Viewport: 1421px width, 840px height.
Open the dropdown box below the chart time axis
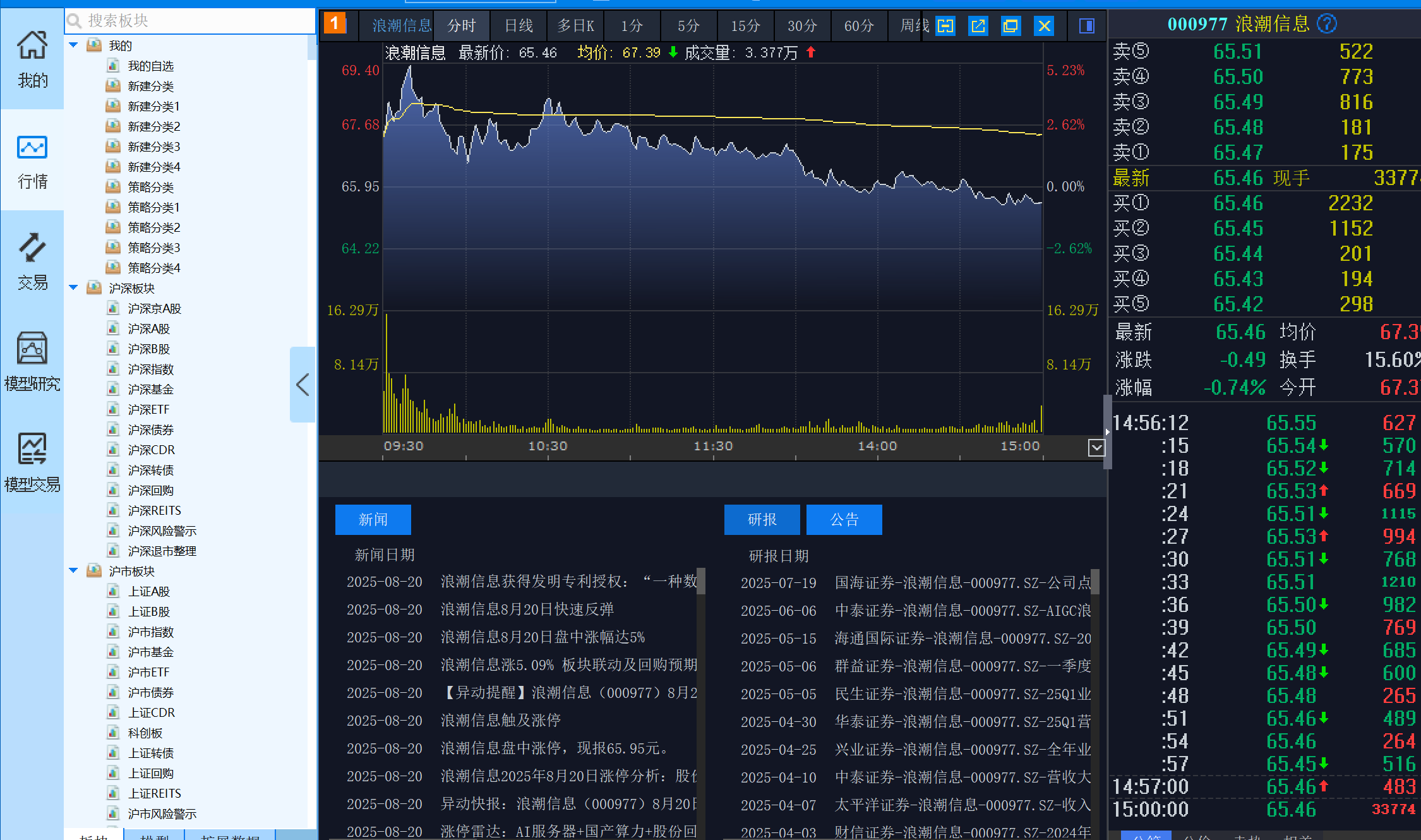click(1096, 448)
